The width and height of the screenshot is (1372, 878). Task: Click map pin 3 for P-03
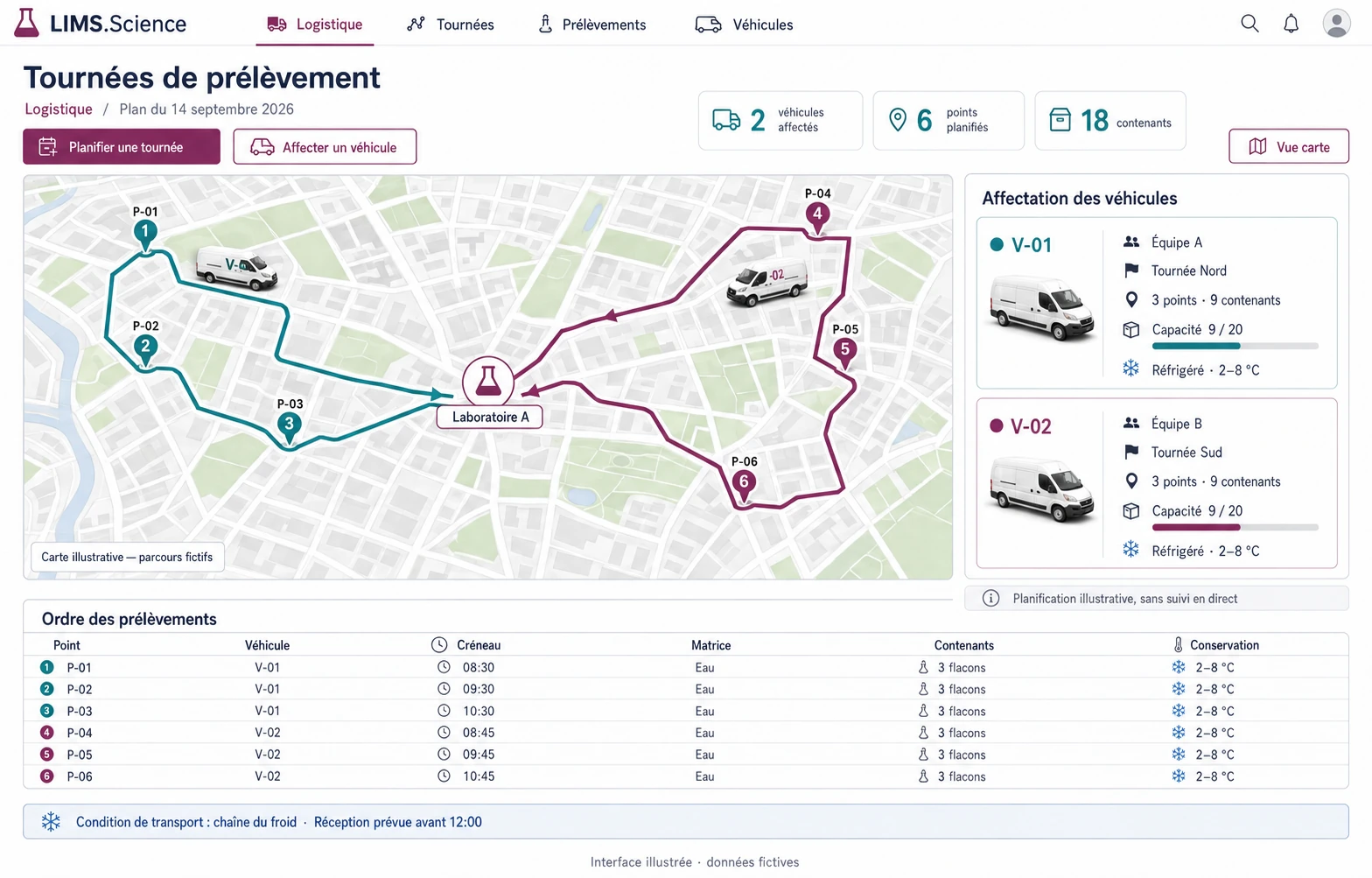point(289,427)
